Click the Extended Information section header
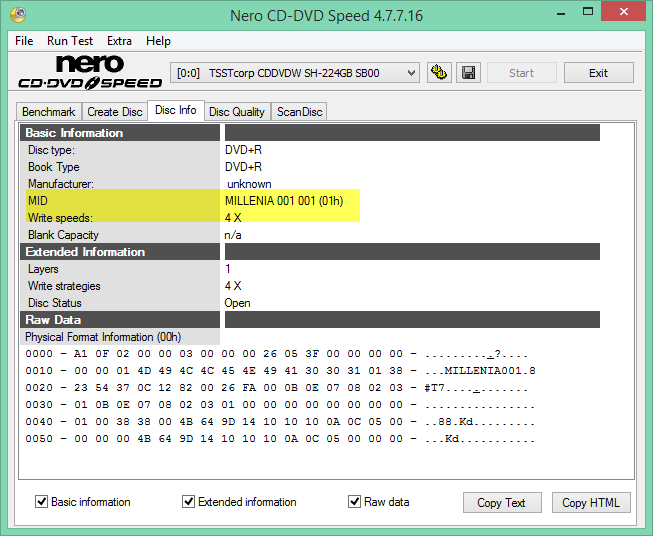 [120, 252]
